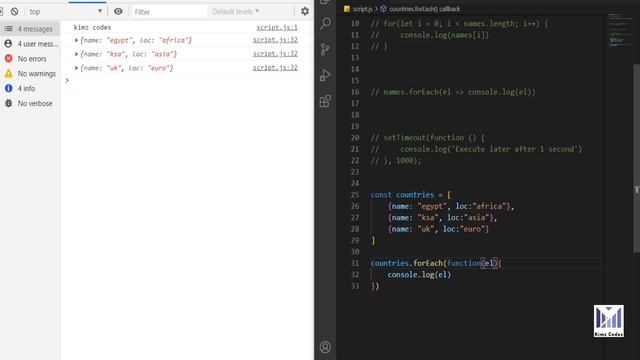Image resolution: width=640 pixels, height=360 pixels.
Task: Click the user messages person icon
Action: pos(8,43)
